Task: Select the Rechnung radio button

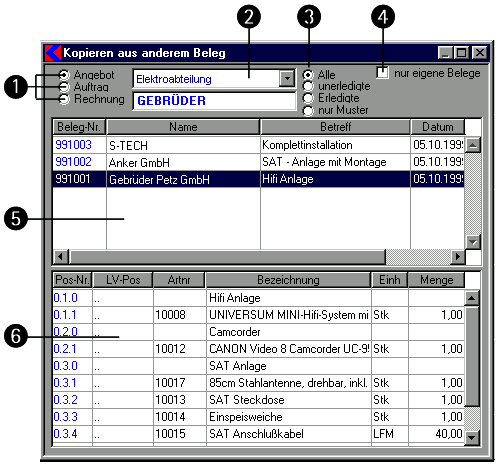Action: point(63,99)
